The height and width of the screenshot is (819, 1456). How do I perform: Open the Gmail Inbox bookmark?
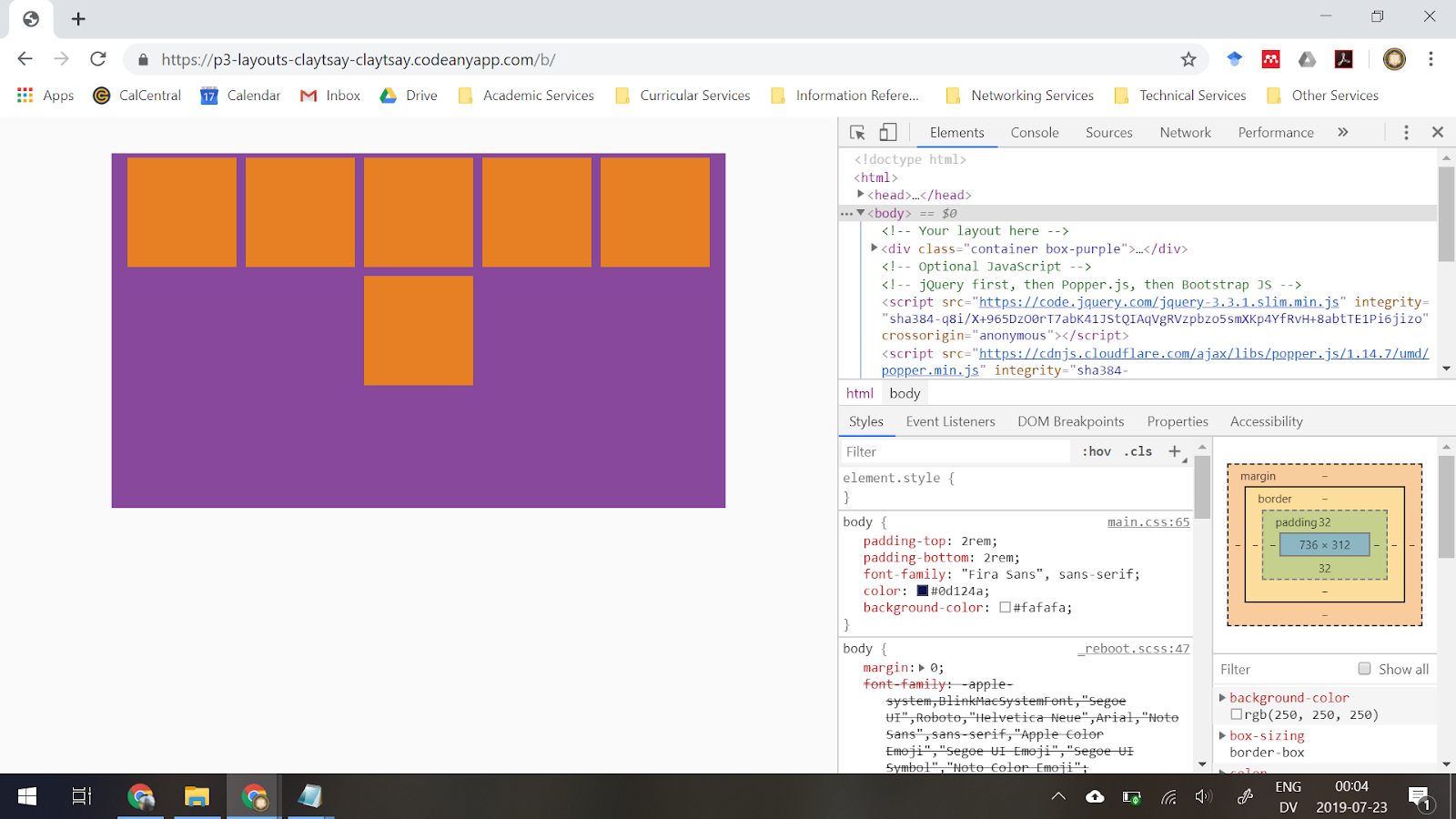click(330, 96)
